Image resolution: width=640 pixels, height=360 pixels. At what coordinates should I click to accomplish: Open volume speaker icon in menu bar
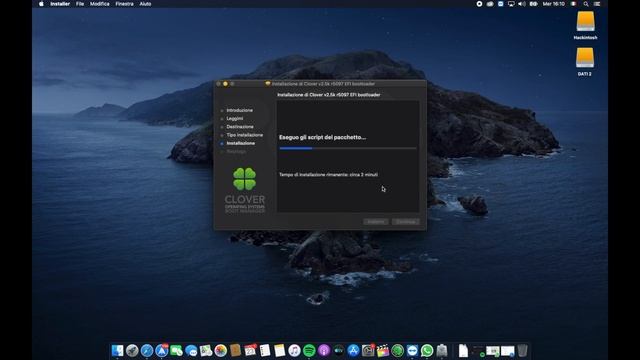522,4
